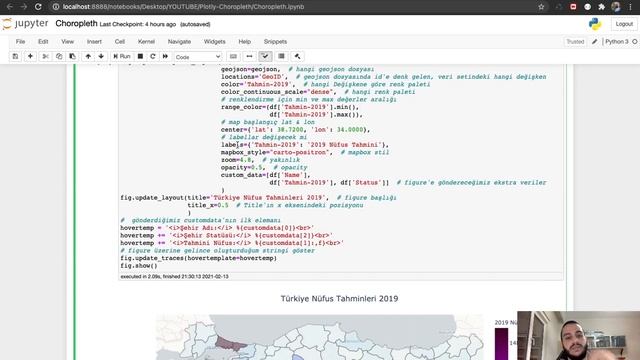This screenshot has width=640, height=360.
Task: Open the Cell menu
Action: [120, 42]
